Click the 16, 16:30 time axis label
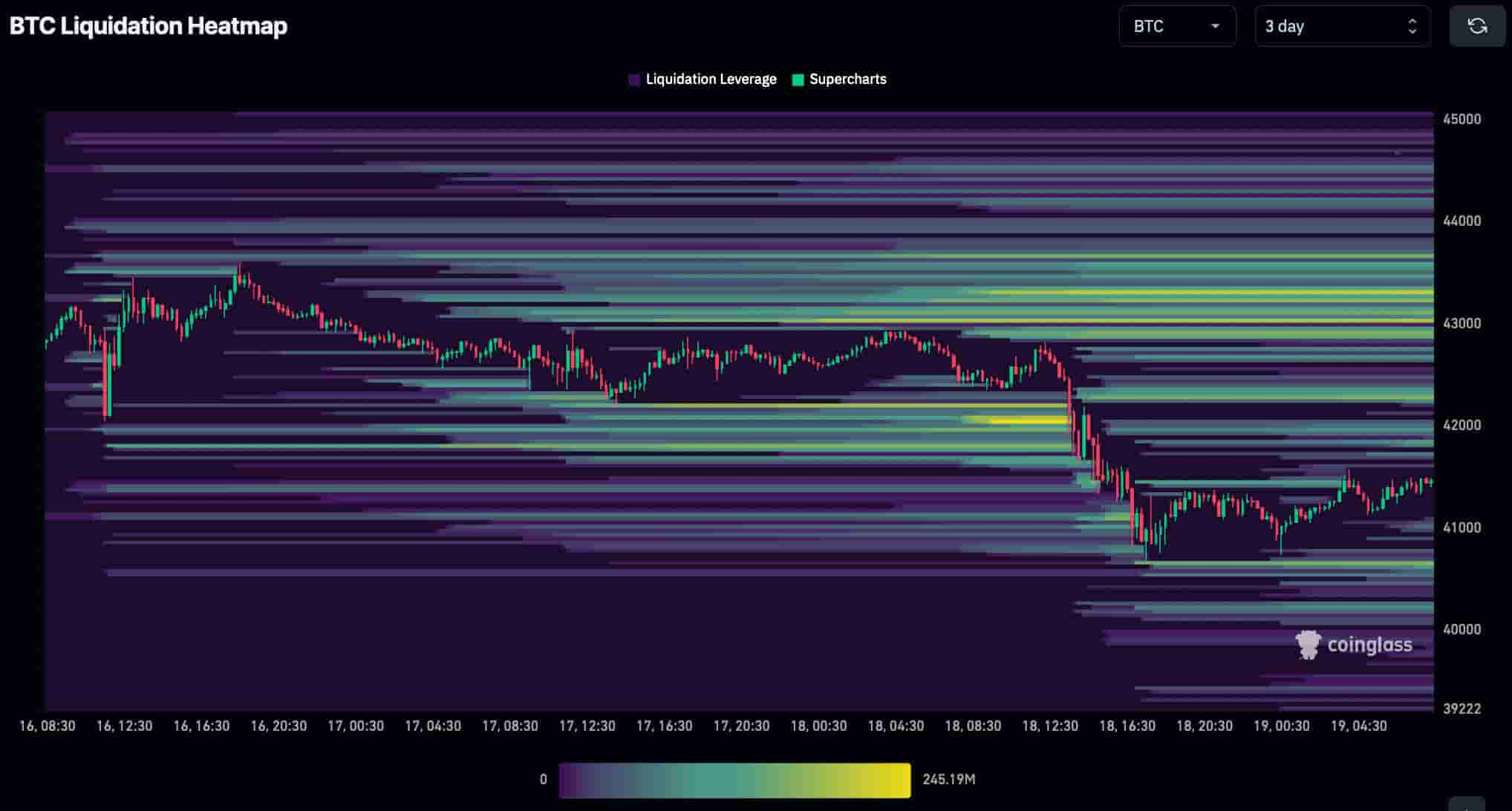 click(x=202, y=726)
